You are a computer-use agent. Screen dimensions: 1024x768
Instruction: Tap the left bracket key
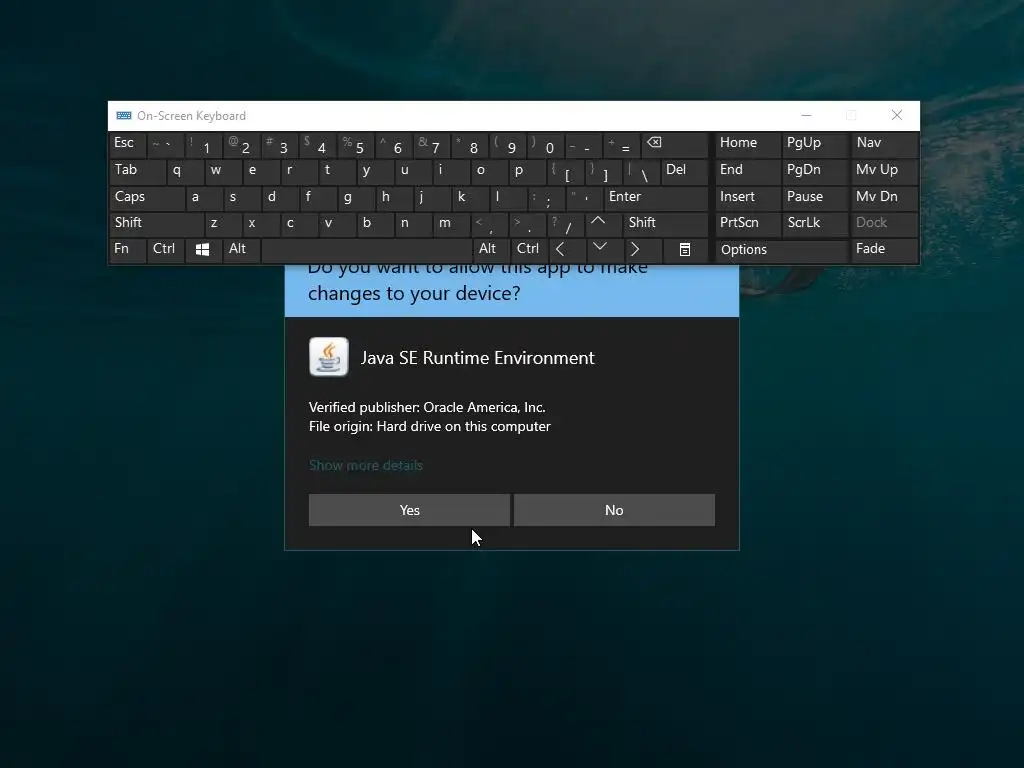[565, 170]
